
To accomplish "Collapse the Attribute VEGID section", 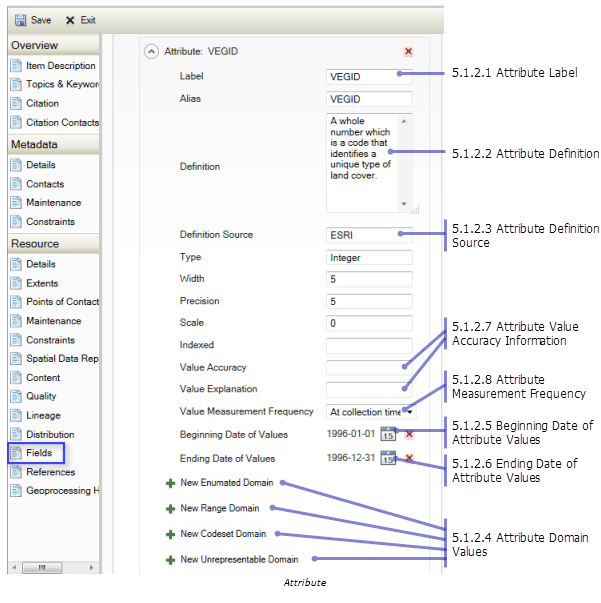I will coord(151,51).
